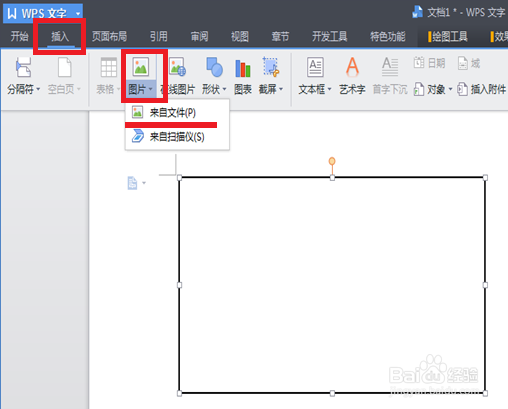Click the 艺术字 word art icon
The image size is (508, 409).
(x=352, y=67)
